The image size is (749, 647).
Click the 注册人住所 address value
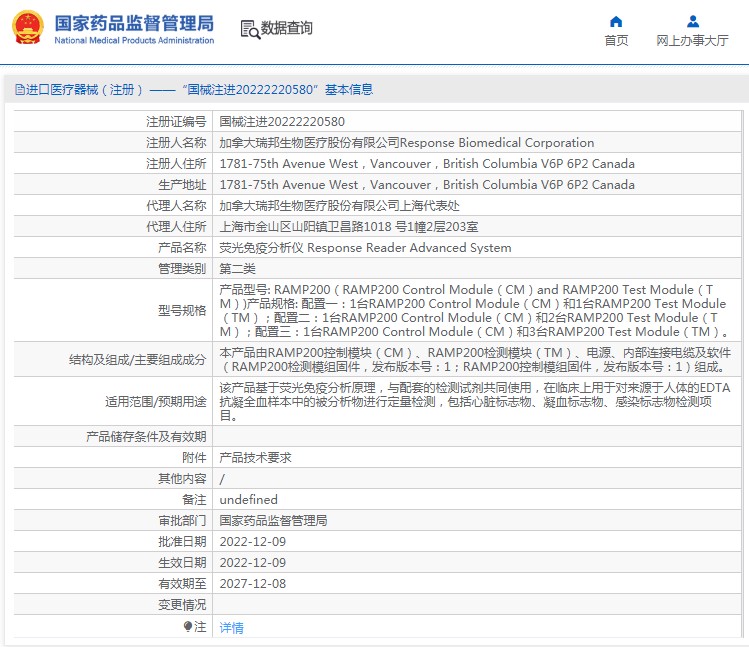pyautogui.click(x=427, y=163)
